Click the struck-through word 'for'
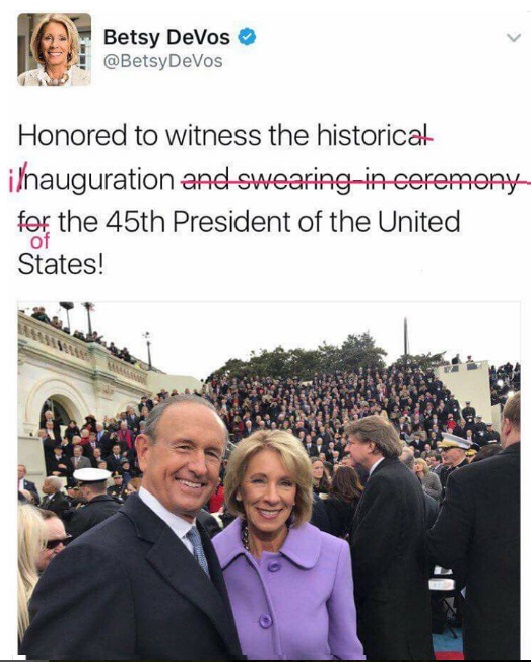 pyautogui.click(x=34, y=221)
